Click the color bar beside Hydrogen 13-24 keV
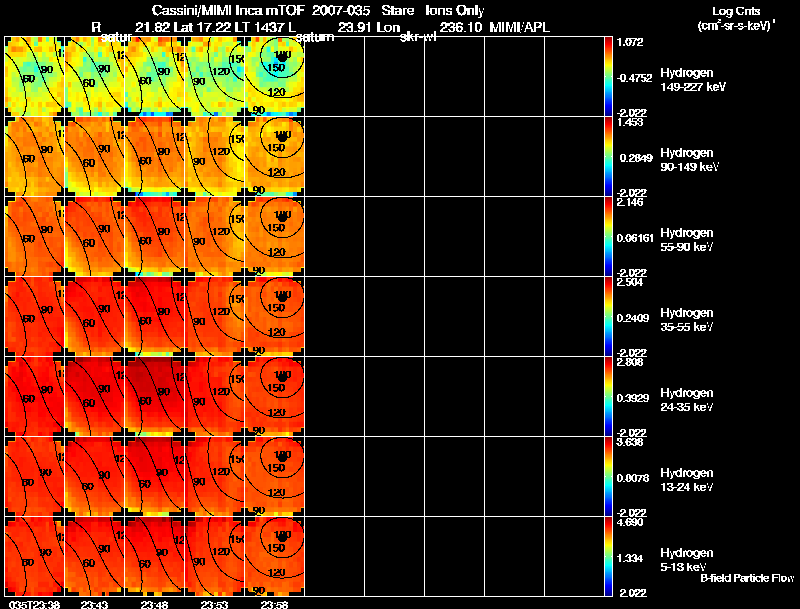The width and height of the screenshot is (800, 609). click(608, 476)
